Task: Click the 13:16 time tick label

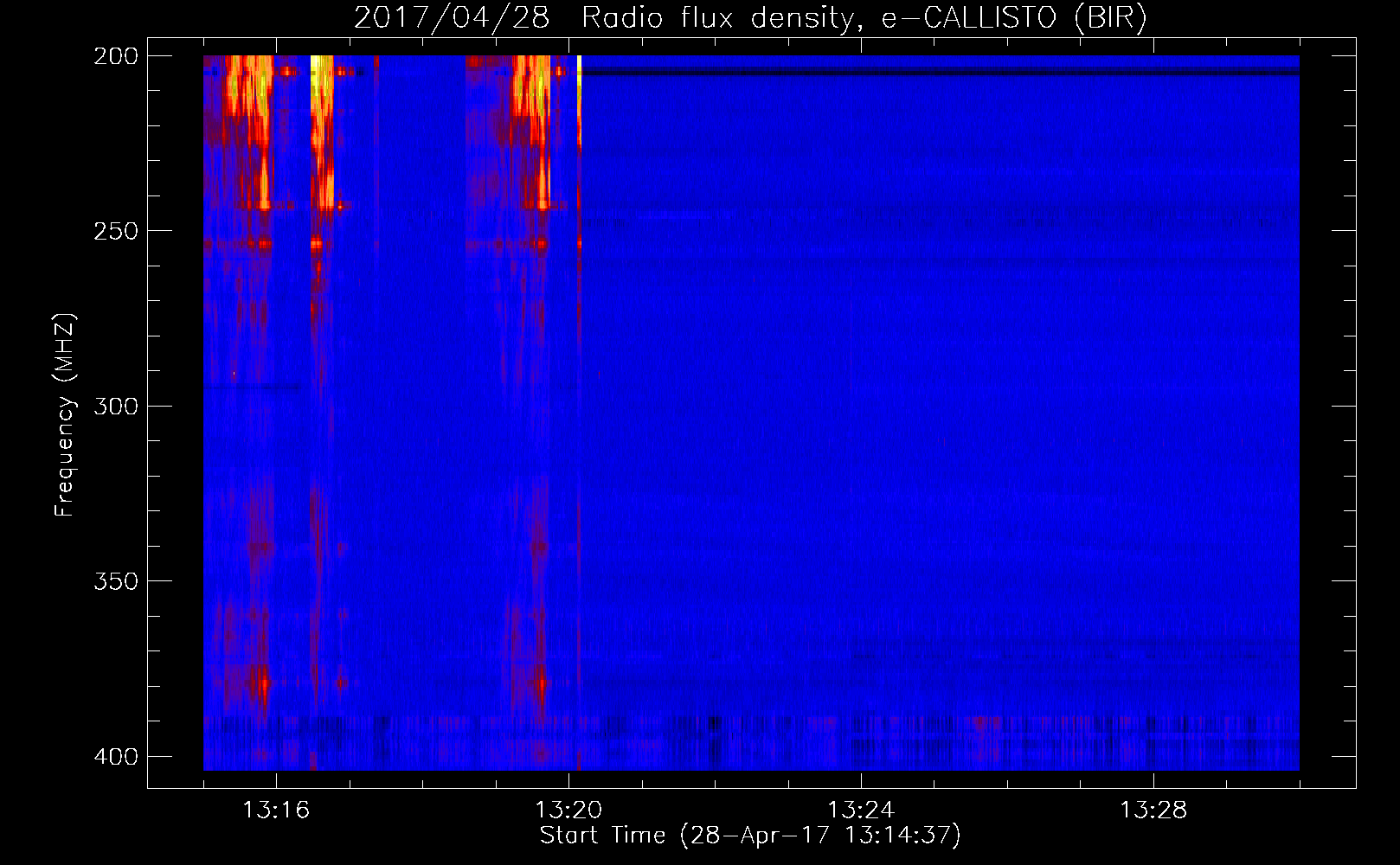Action: 276,810
